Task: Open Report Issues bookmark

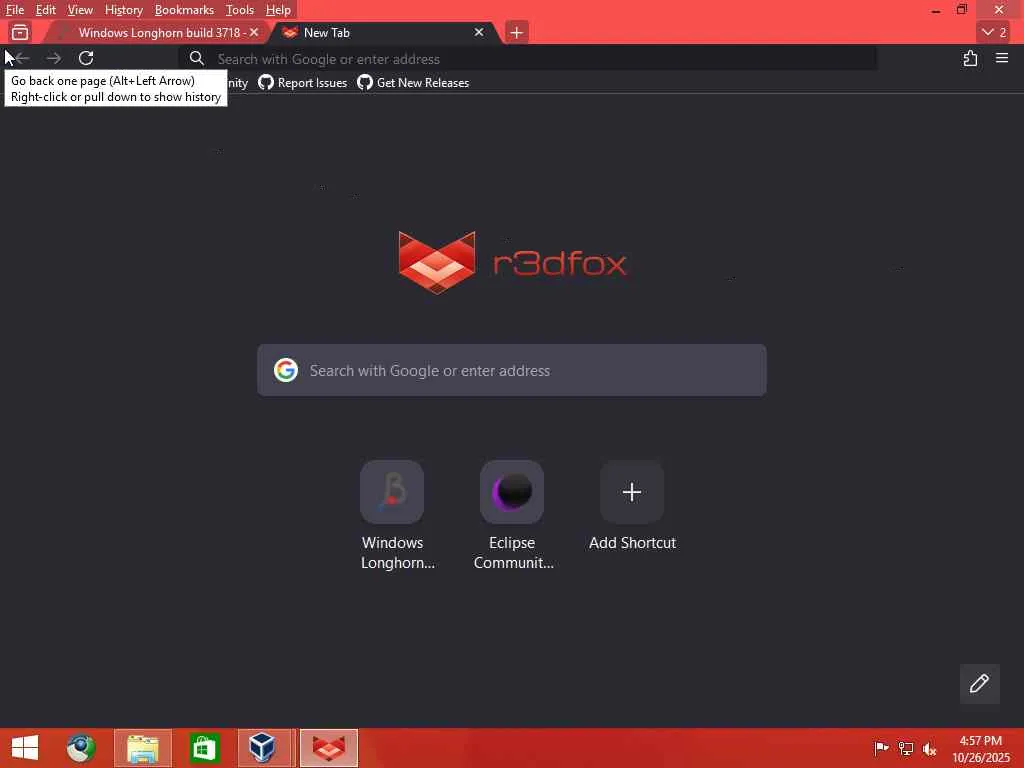Action: tap(302, 83)
